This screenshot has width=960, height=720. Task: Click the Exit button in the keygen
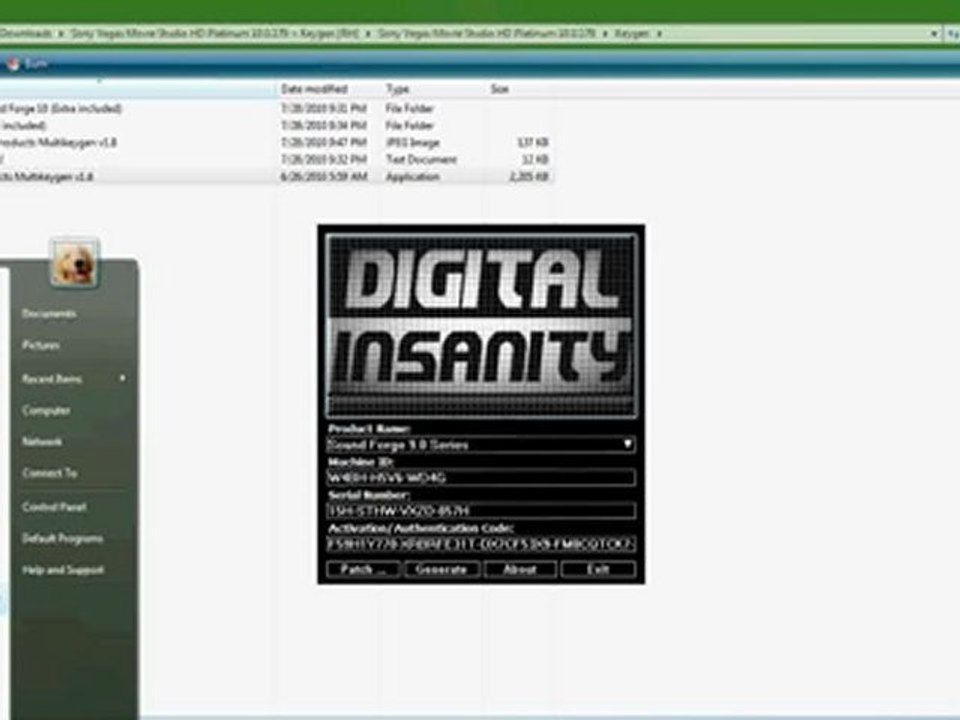coord(598,569)
